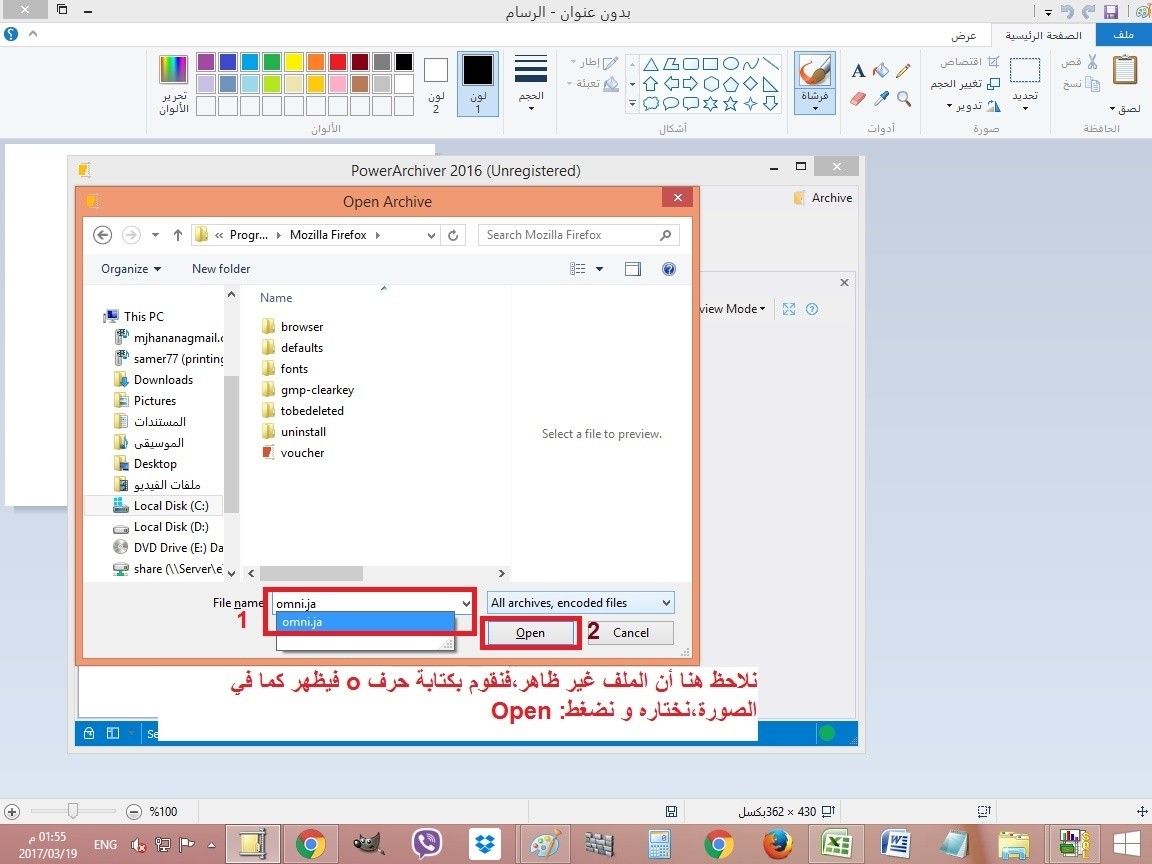
Task: Click the Search Mozilla Firefox field
Action: [578, 235]
